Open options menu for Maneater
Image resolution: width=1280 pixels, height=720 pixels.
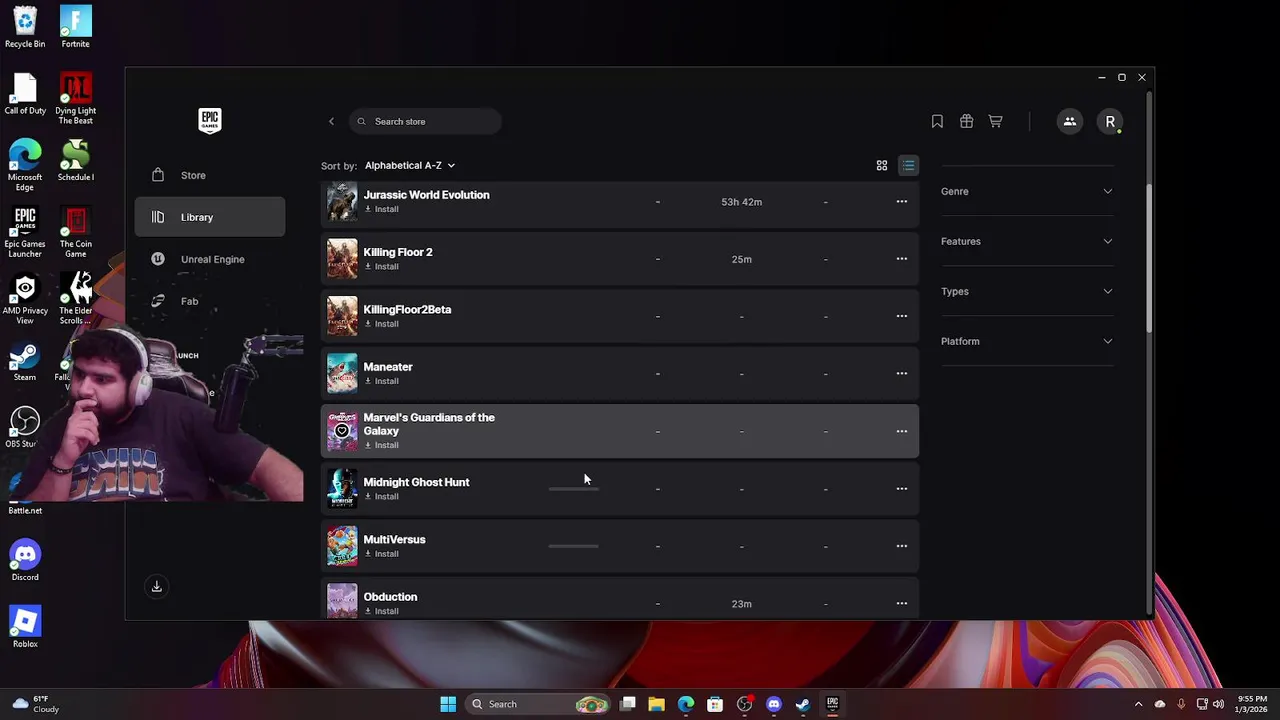pos(901,373)
